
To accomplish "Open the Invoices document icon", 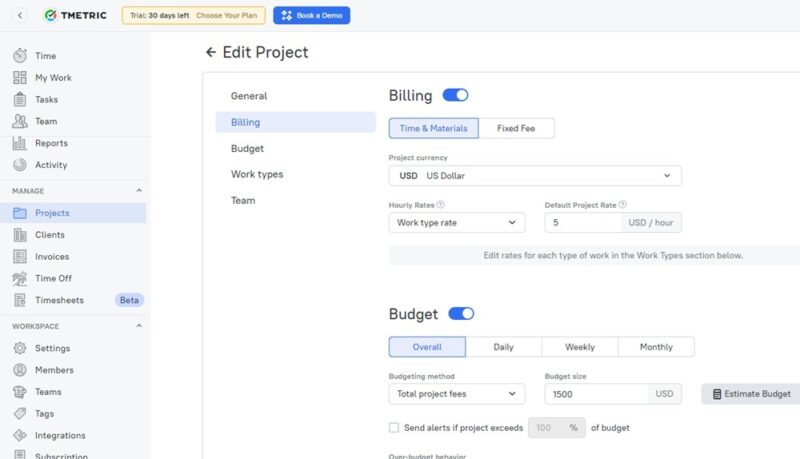I will coord(20,257).
